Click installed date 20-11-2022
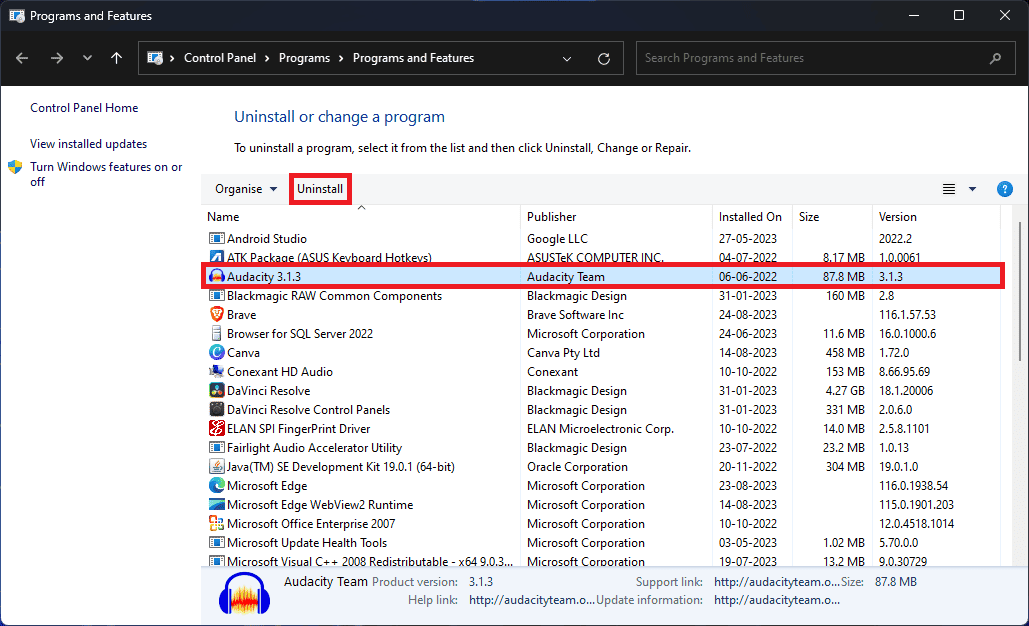This screenshot has width=1029, height=626. [x=747, y=467]
